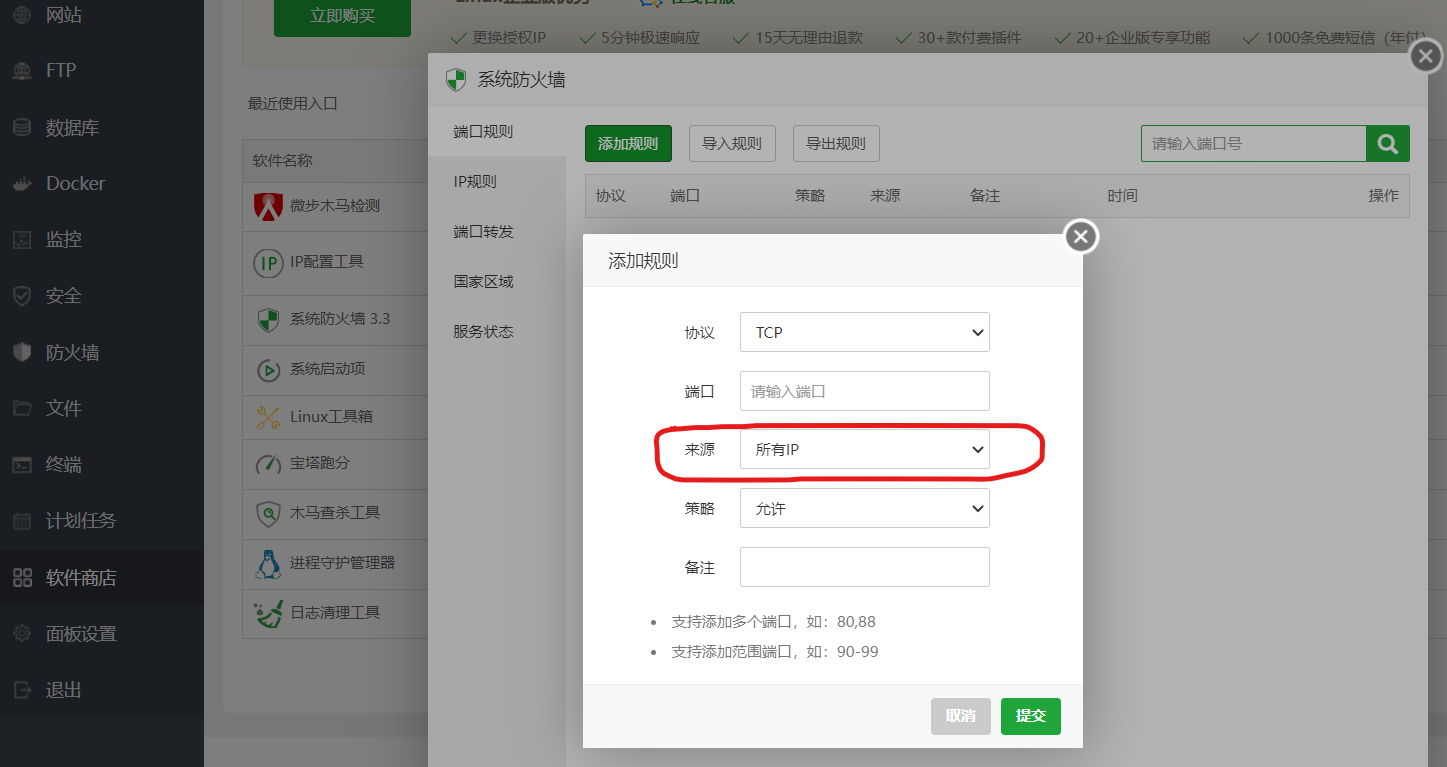Click the 时间 column header
Screen dimensions: 1447x767
(x=1123, y=196)
